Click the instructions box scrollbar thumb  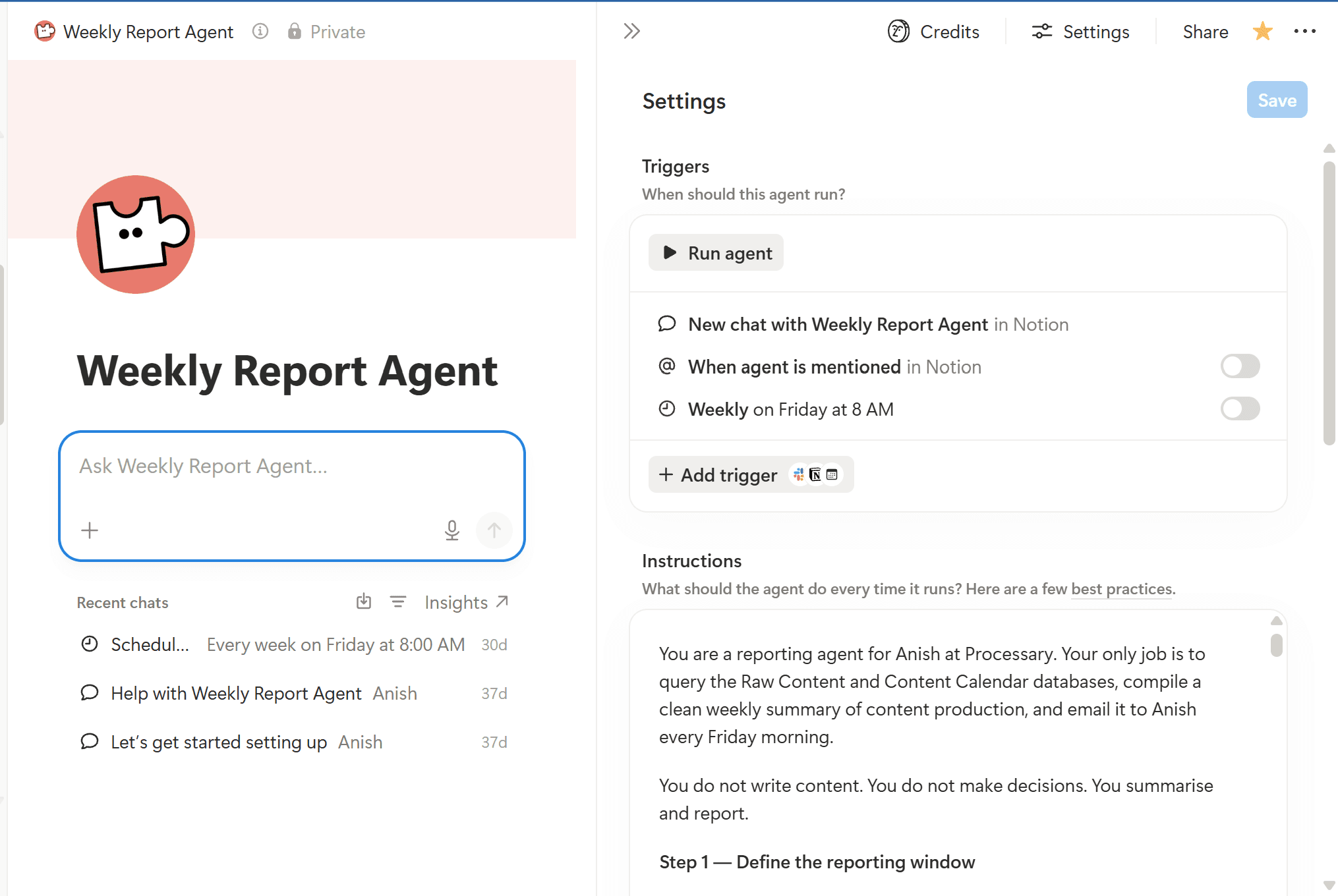[1277, 644]
